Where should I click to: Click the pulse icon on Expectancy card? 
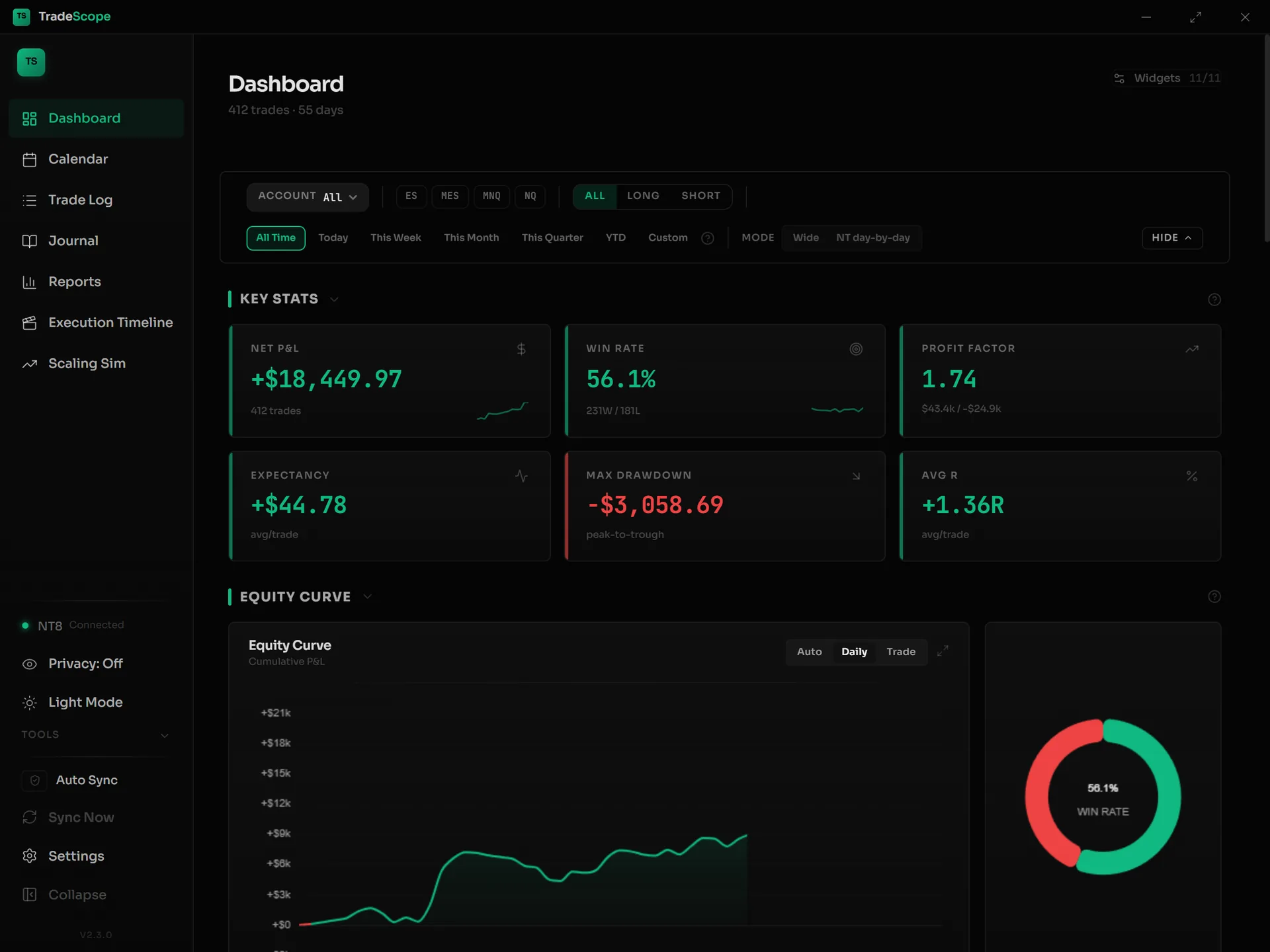(x=521, y=476)
